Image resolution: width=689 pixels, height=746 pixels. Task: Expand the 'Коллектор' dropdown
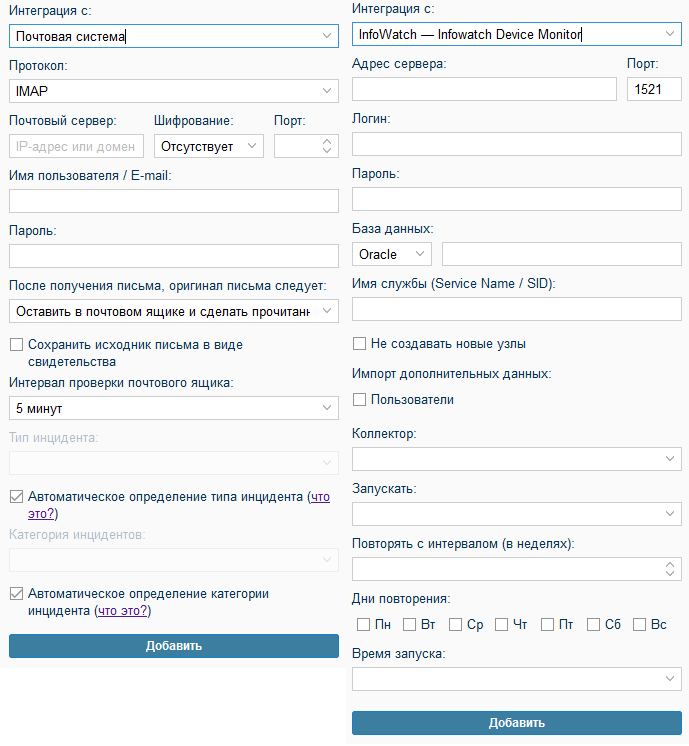(x=516, y=458)
